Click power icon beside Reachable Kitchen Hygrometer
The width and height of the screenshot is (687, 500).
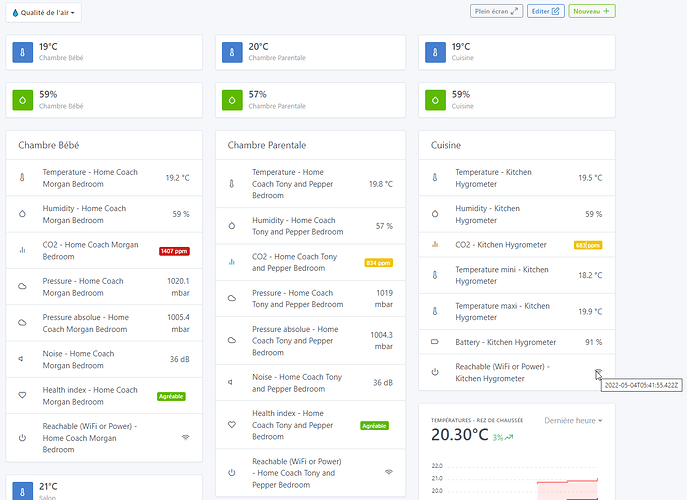coord(435,372)
